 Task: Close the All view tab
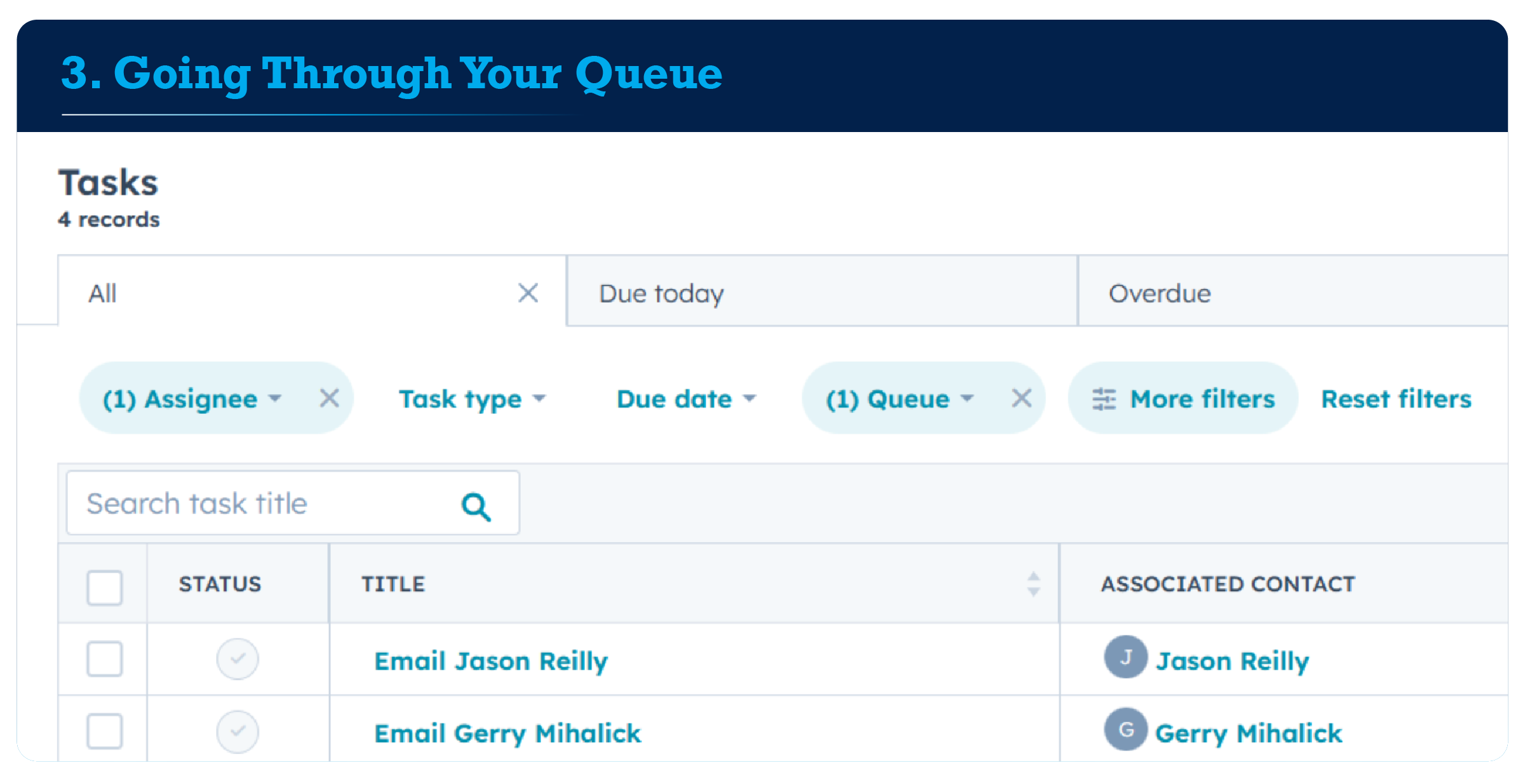(528, 293)
